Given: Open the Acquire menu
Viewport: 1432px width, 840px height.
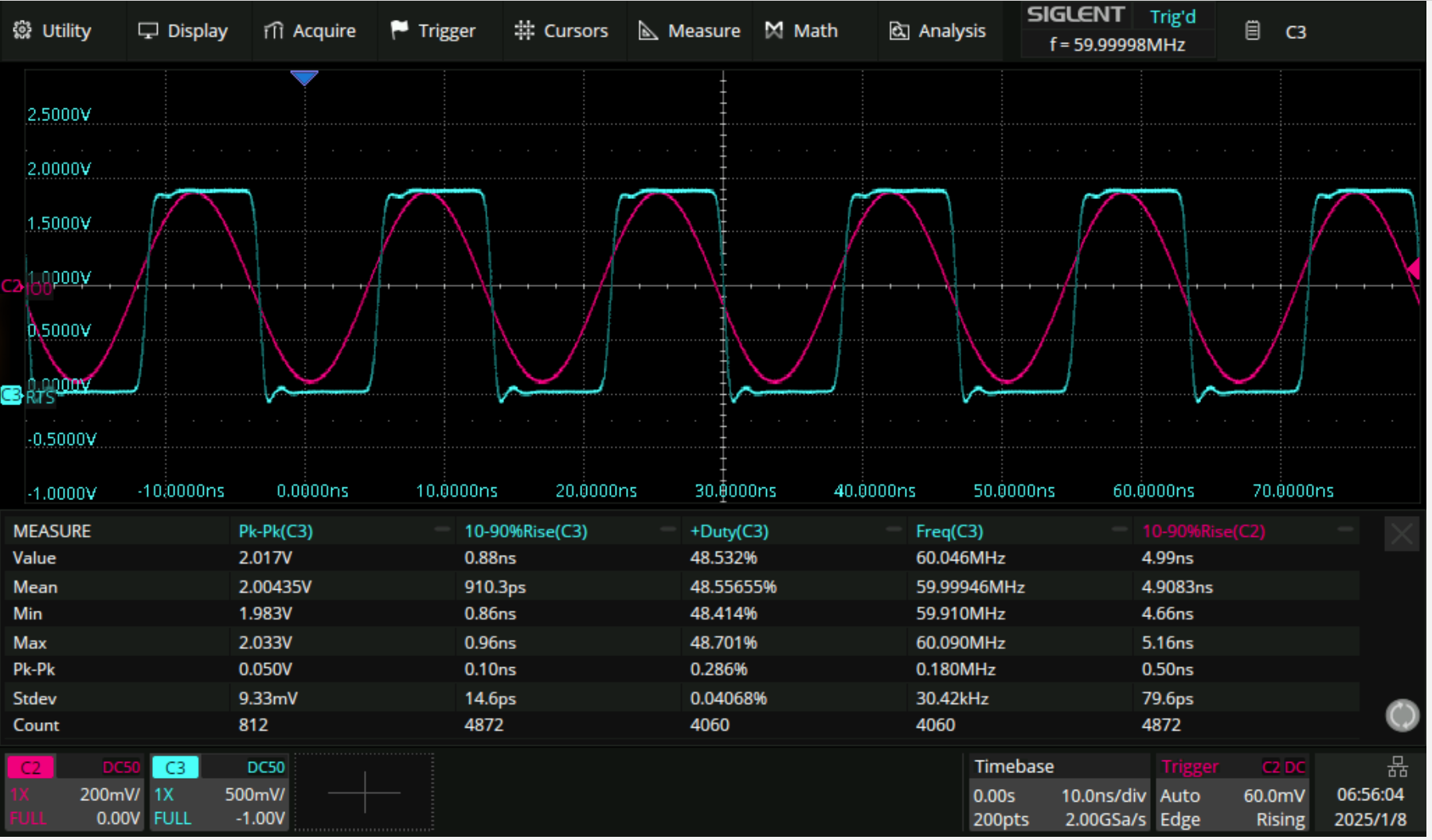Looking at the screenshot, I should (x=310, y=31).
